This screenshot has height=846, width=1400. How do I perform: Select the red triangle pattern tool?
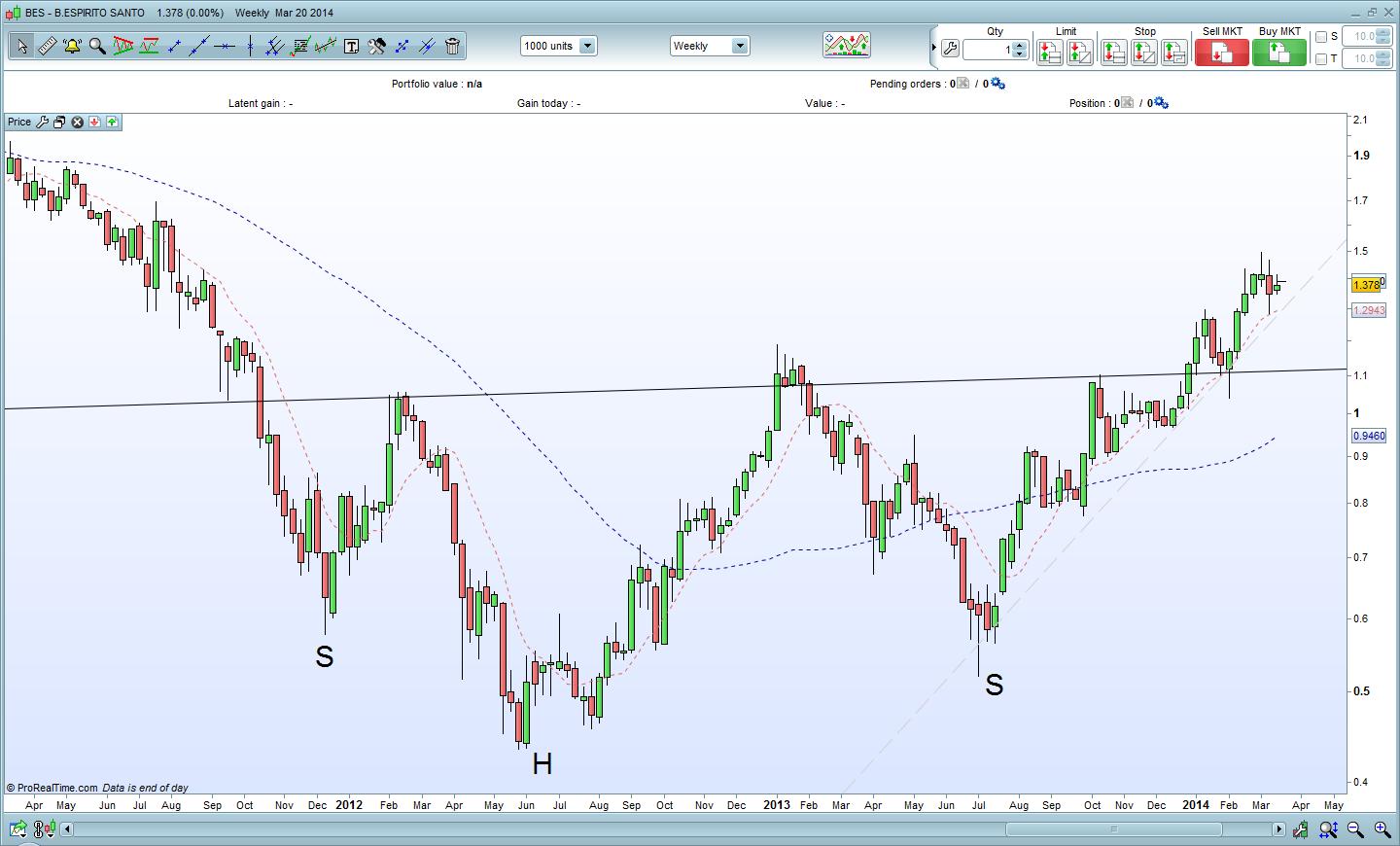coord(123,46)
